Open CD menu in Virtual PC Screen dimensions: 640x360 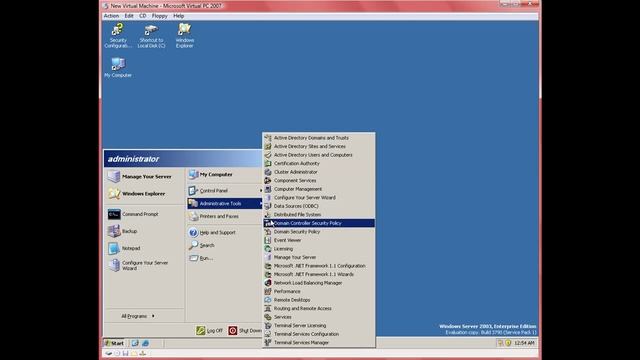(x=142, y=16)
